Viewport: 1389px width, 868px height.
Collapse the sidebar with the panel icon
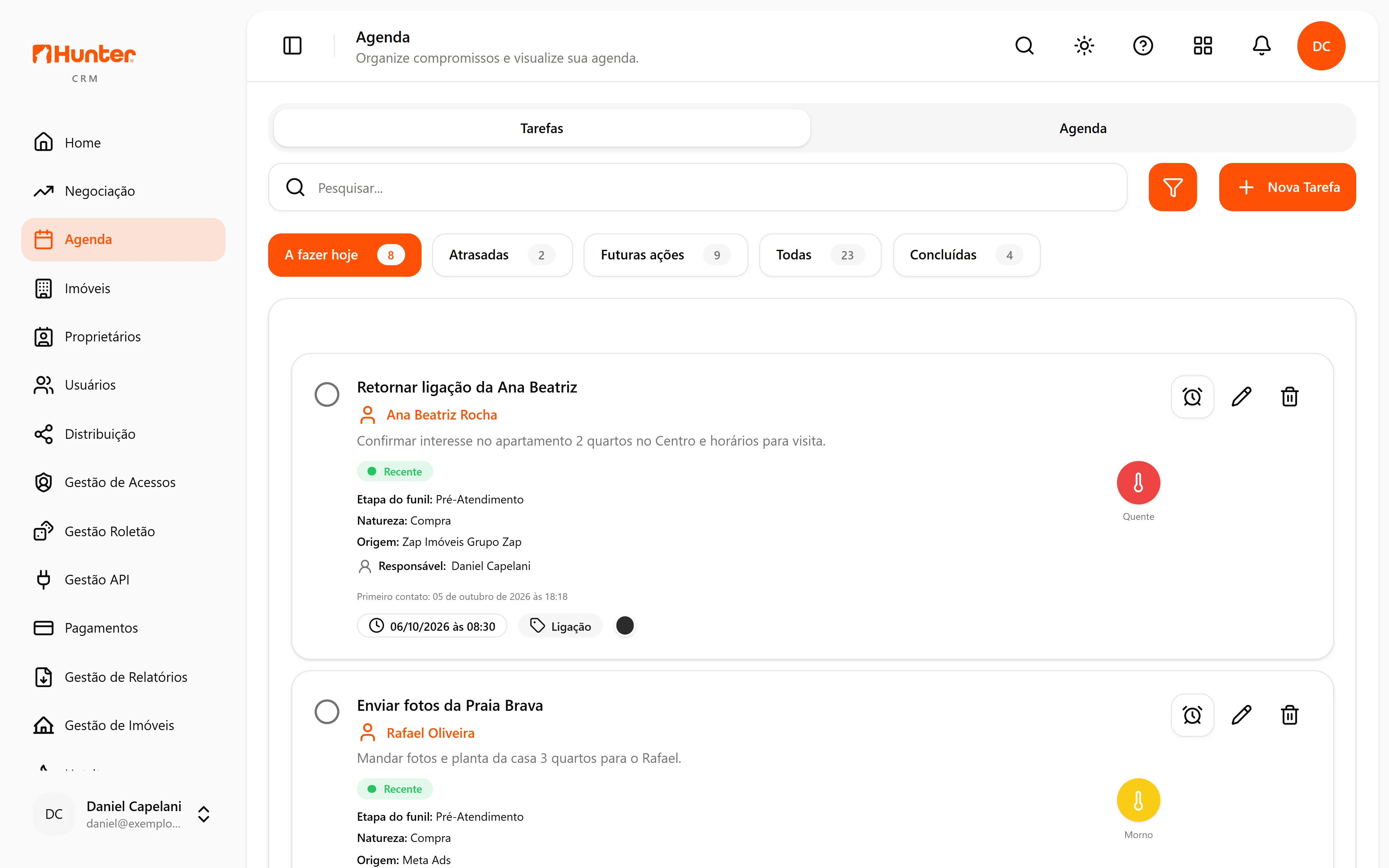click(x=292, y=45)
